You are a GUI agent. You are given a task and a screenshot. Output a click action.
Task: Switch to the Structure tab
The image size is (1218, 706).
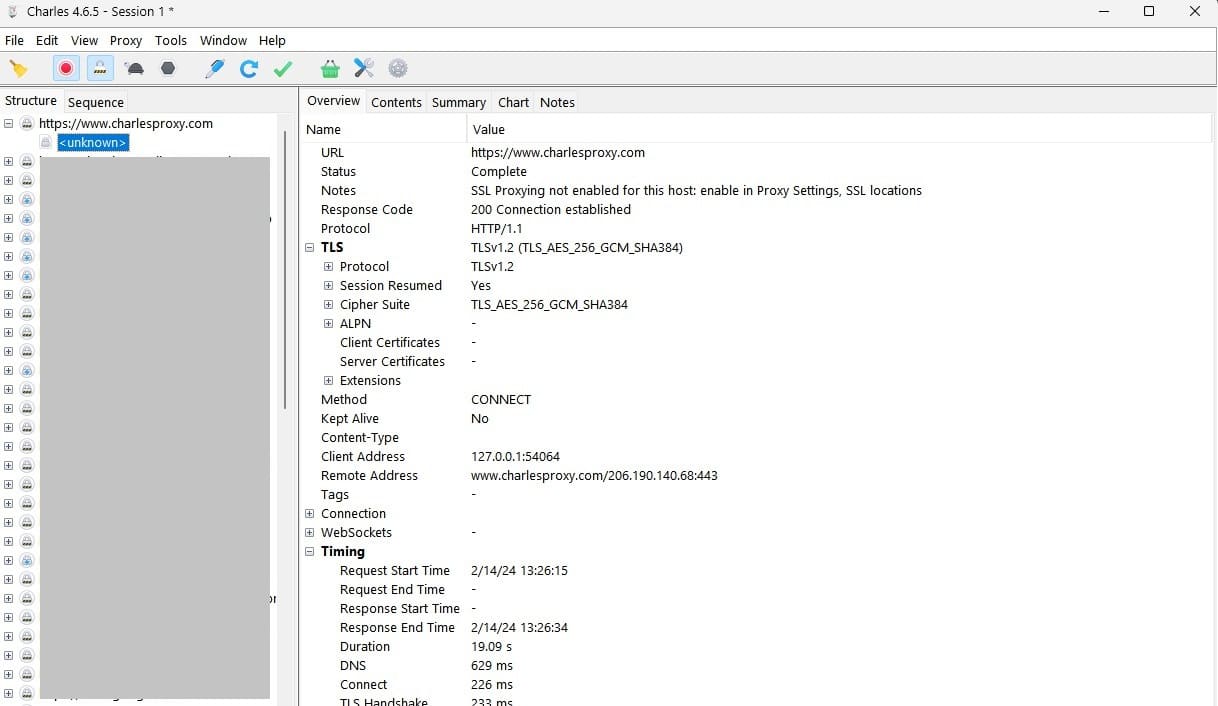(31, 101)
